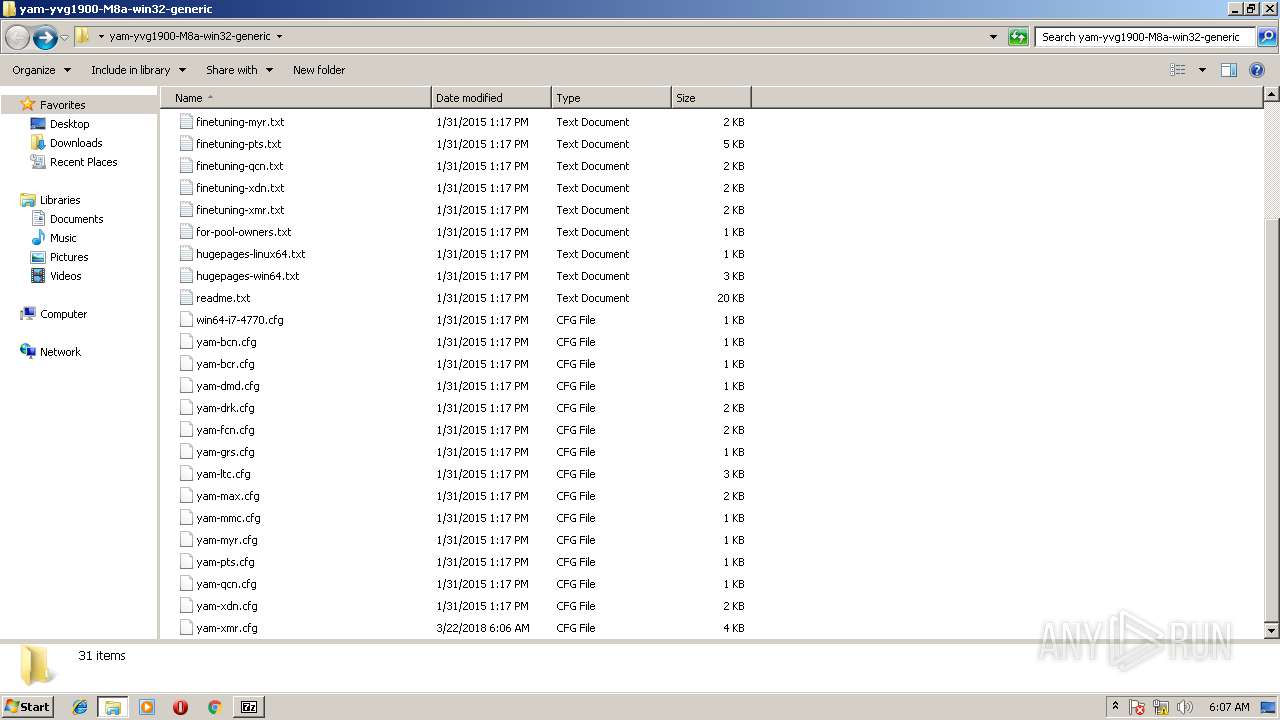
Task: Select yam-myr.cfg file name
Action: 227,540
